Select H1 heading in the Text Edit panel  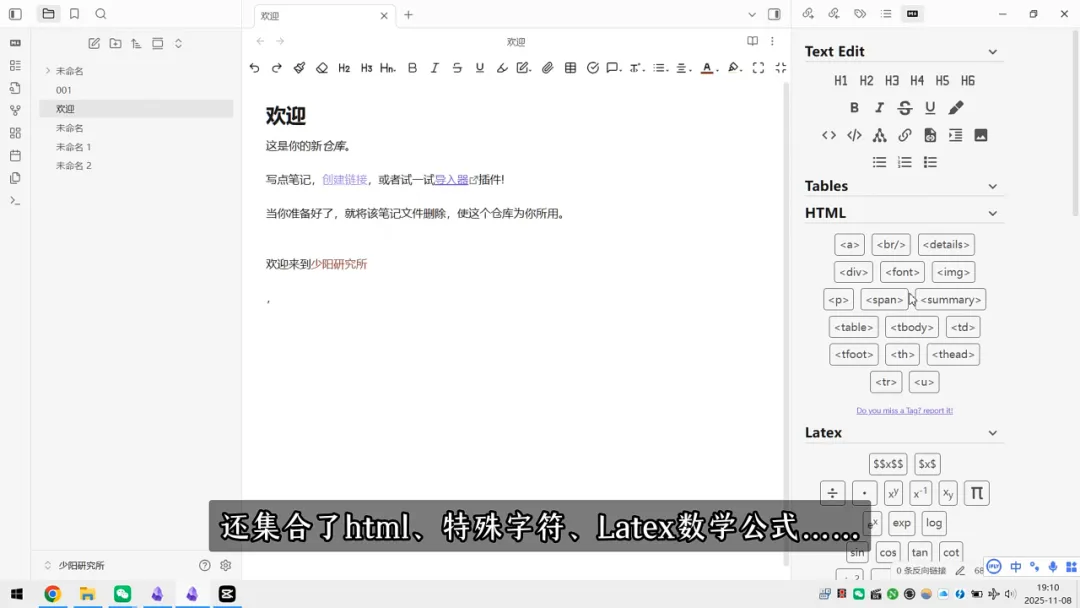[x=841, y=80]
